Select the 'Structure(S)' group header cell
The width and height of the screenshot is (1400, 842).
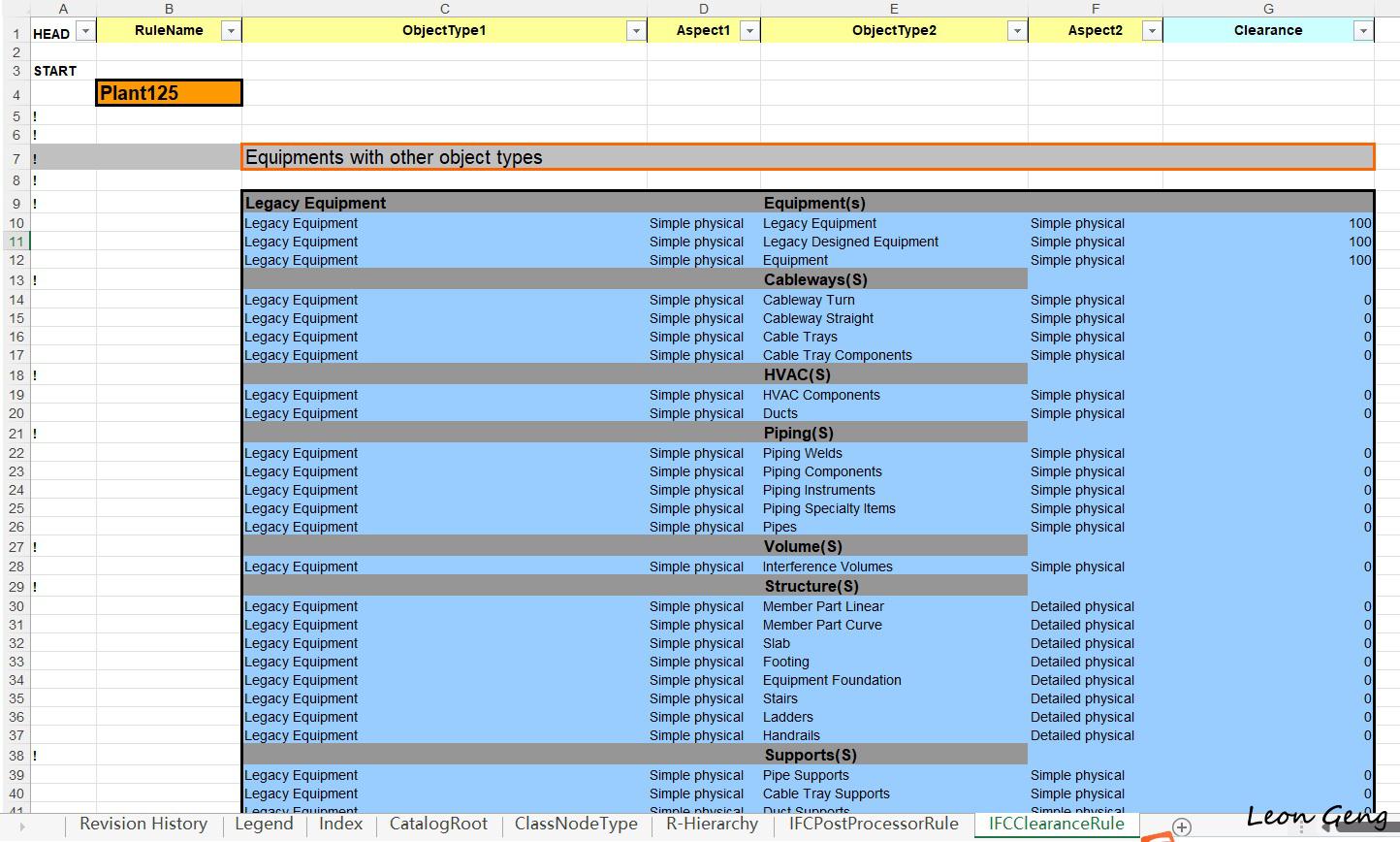(x=894, y=586)
